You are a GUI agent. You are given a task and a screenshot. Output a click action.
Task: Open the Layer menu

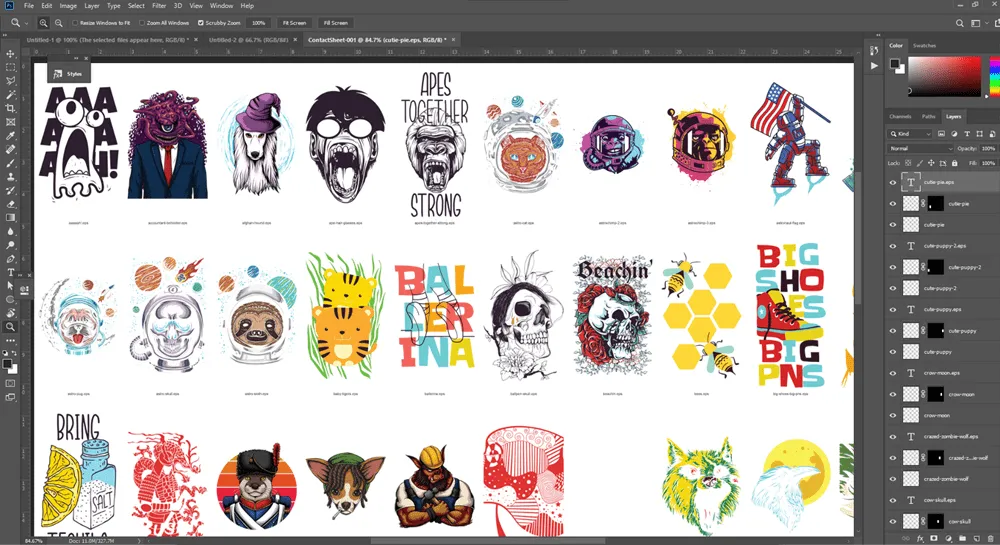pyautogui.click(x=92, y=6)
